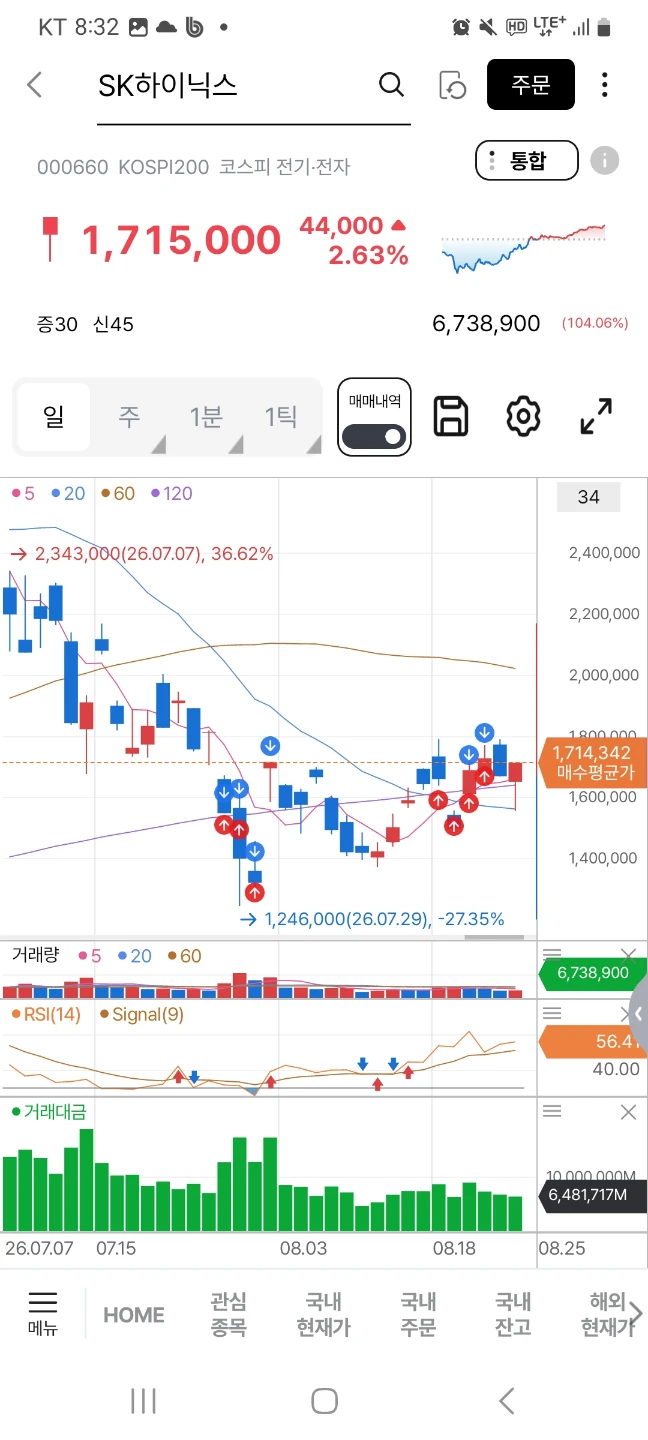This screenshot has width=648, height=1440.
Task: Open the 주 period dropdown
Action: [130, 417]
